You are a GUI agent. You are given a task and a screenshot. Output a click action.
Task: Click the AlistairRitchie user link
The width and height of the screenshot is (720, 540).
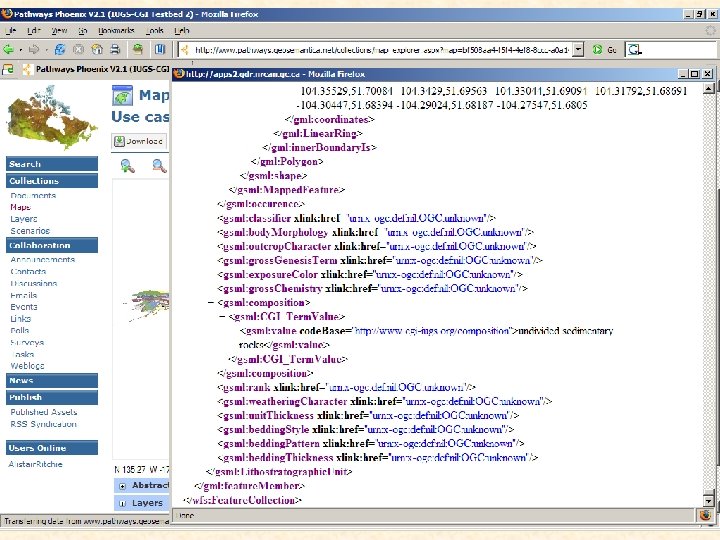coord(35,464)
